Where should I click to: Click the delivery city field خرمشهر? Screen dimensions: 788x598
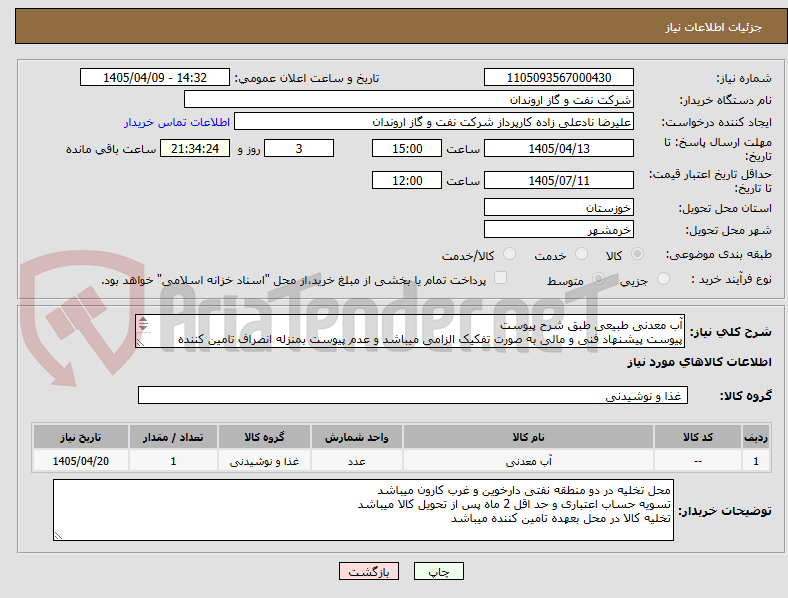559,230
